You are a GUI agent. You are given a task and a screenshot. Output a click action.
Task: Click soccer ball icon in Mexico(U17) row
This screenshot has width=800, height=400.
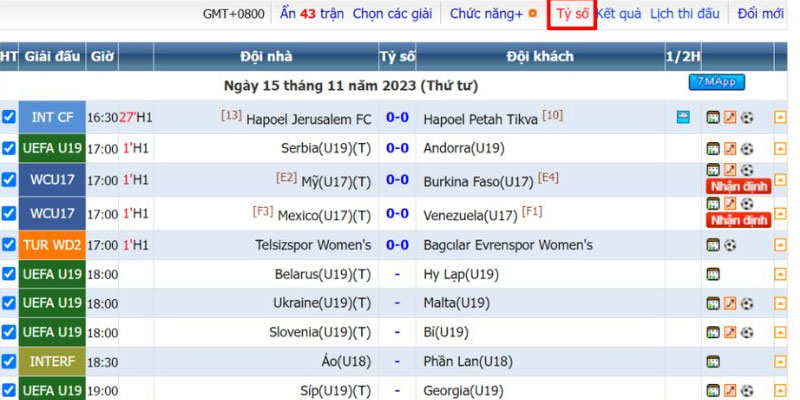(747, 203)
